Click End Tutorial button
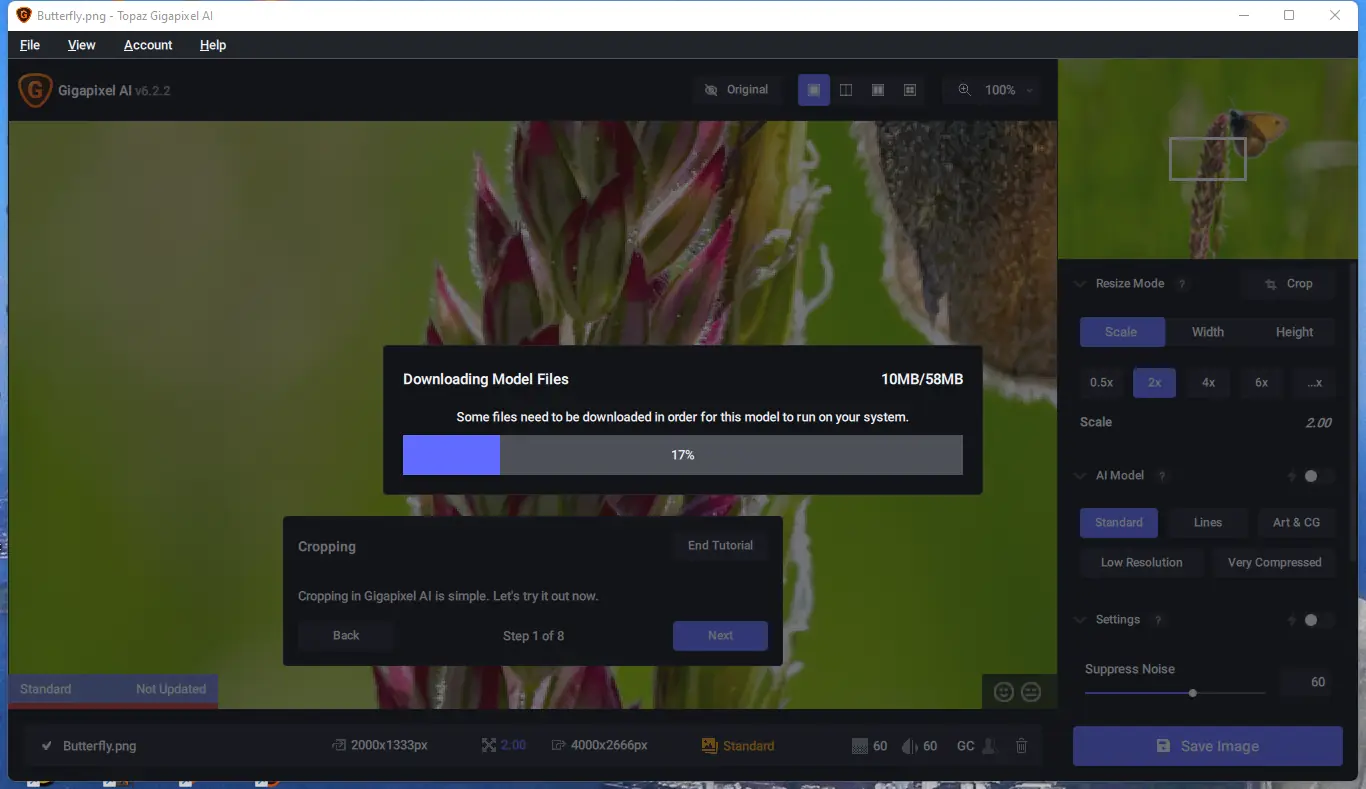Screen dimensions: 1366x789 click(x=720, y=546)
